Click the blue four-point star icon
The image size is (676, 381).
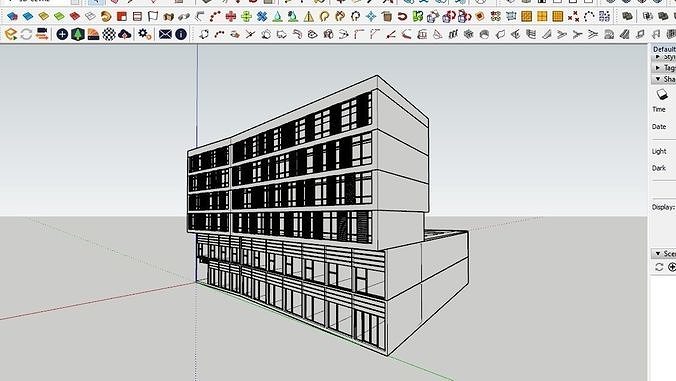pos(371,16)
